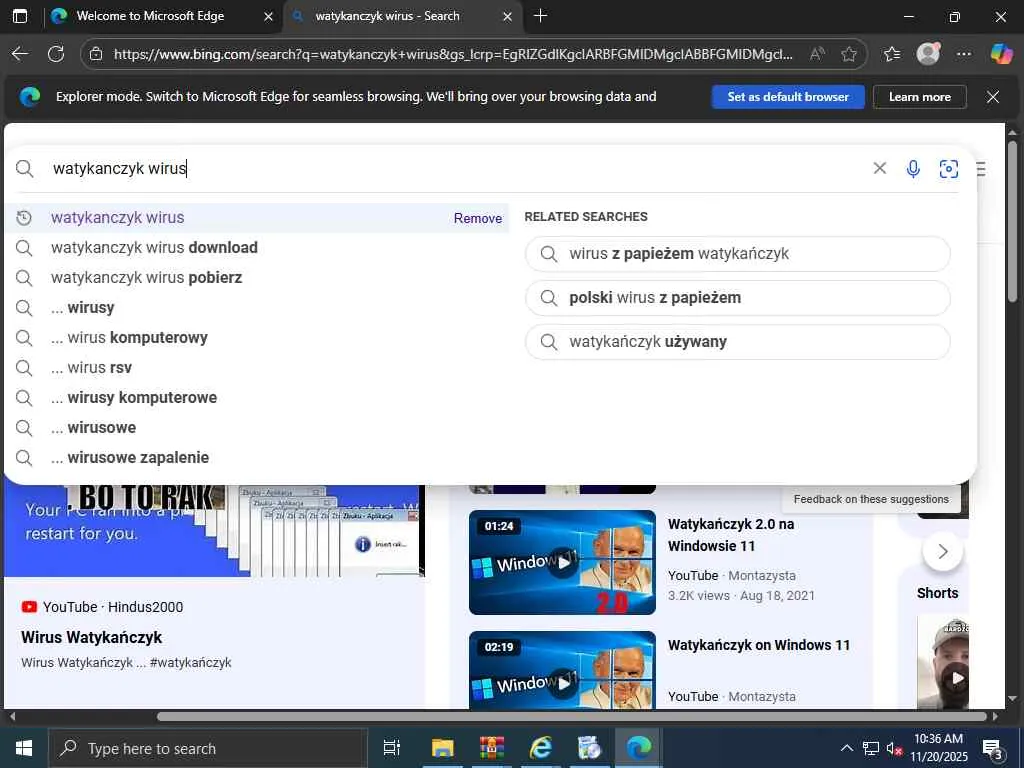The height and width of the screenshot is (768, 1024).
Task: Click the bing.com address bar URL
Action: pos(453,54)
